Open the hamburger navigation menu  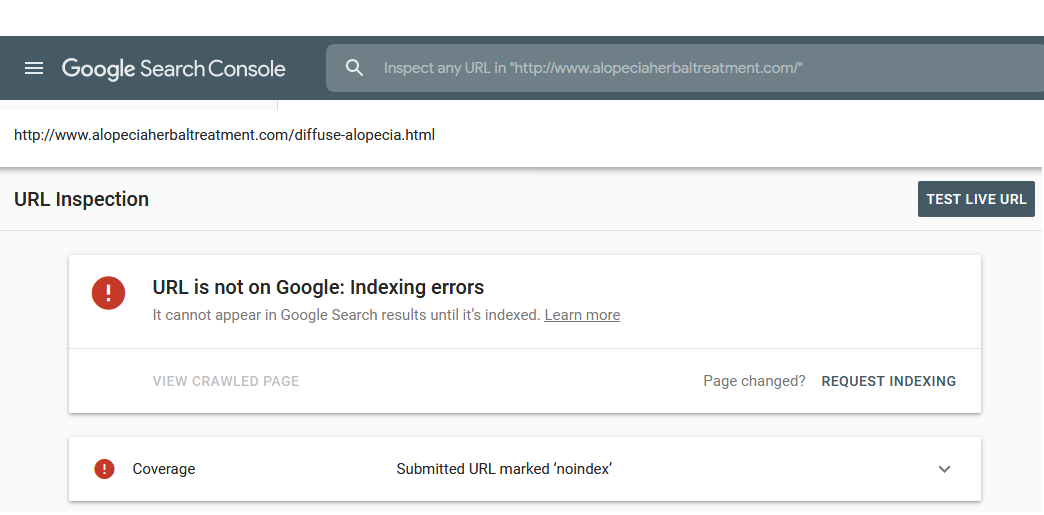click(x=34, y=68)
